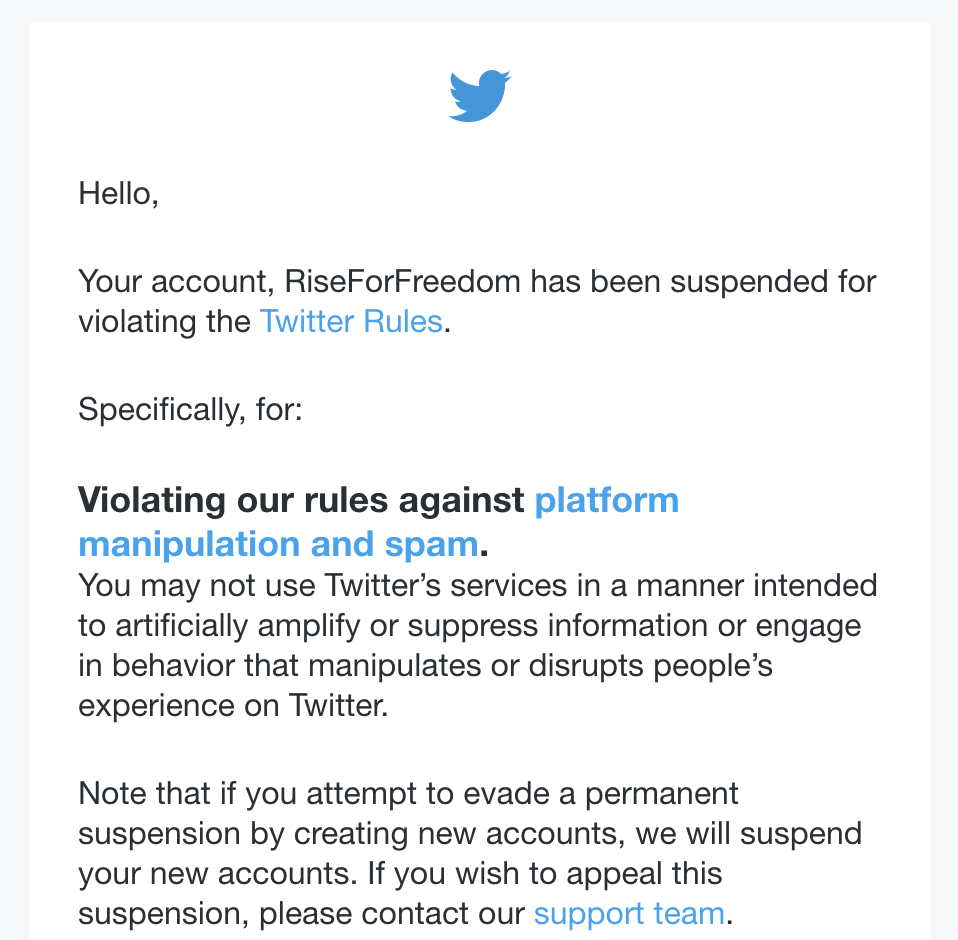Image resolution: width=958 pixels, height=940 pixels.
Task: Click the "Hello," greeting text
Action: click(x=118, y=192)
